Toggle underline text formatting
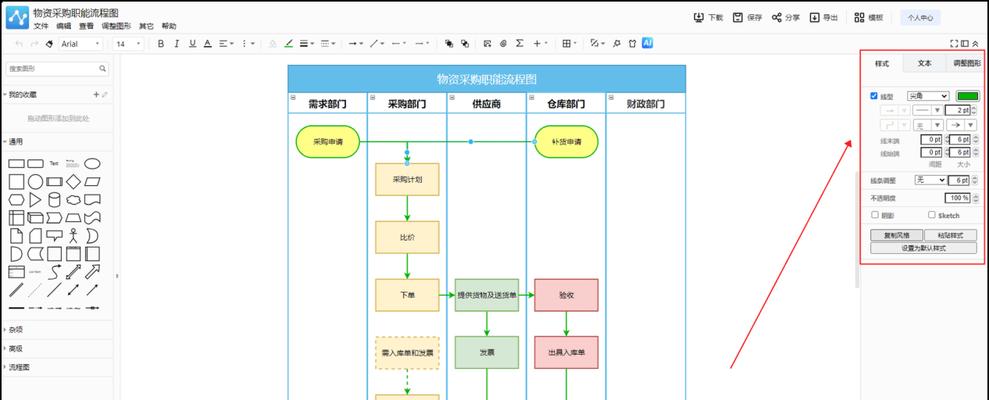 [x=192, y=44]
